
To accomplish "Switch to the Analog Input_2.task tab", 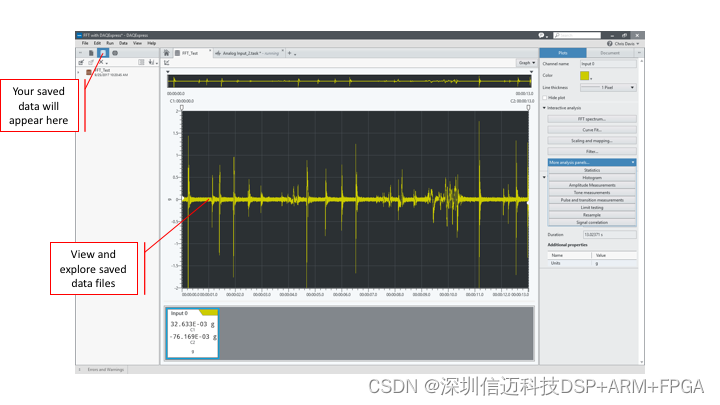I will point(245,52).
